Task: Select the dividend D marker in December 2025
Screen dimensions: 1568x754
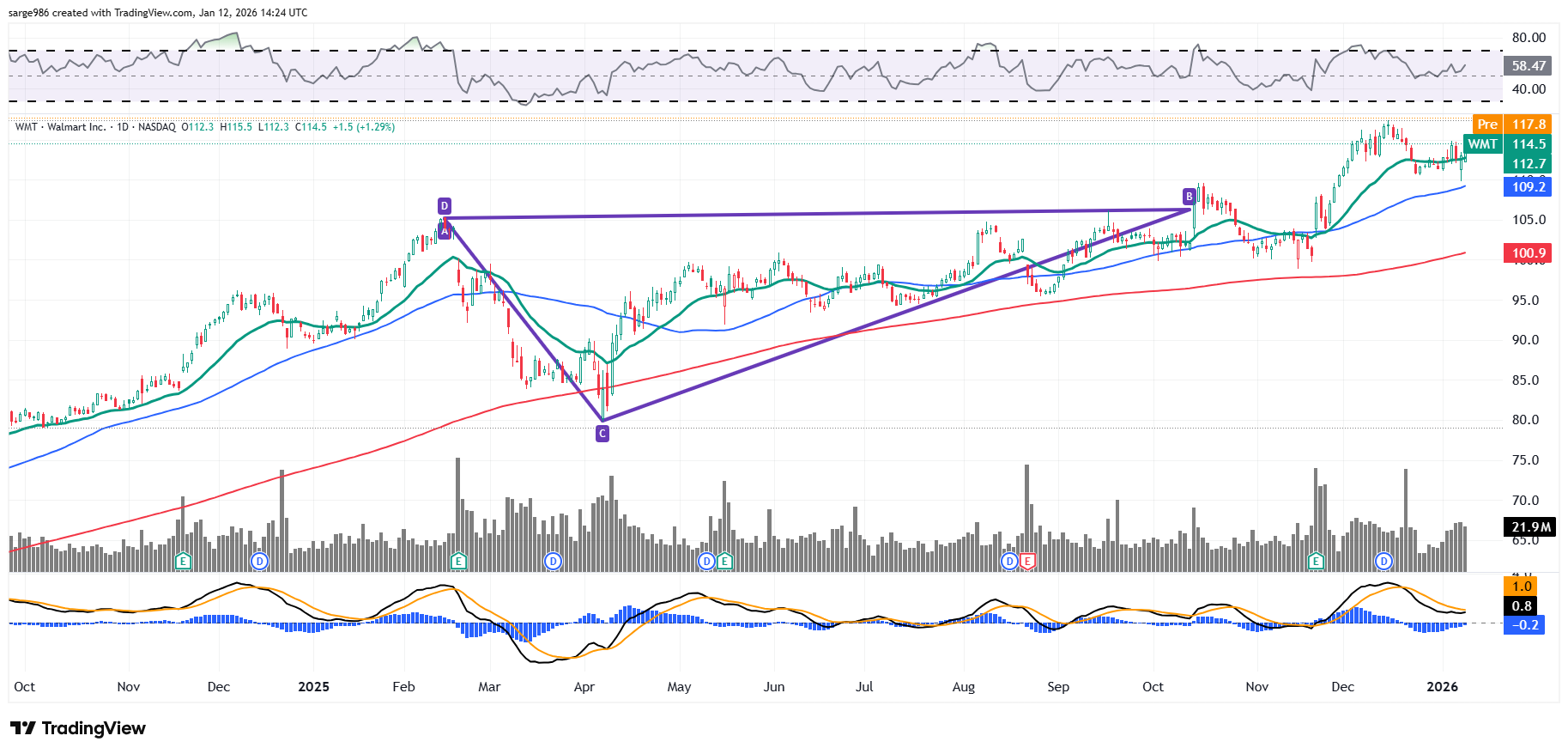Action: click(x=1383, y=562)
